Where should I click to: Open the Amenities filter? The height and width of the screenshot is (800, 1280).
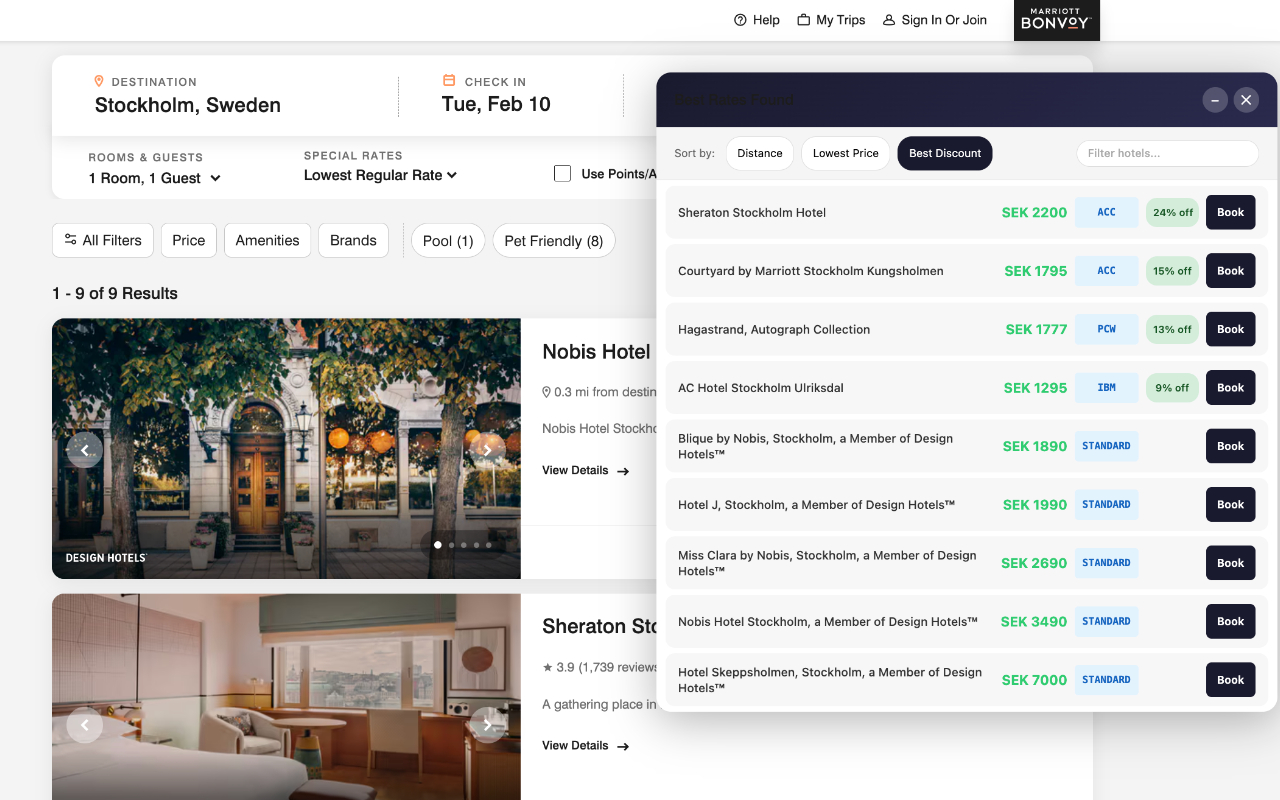267,240
